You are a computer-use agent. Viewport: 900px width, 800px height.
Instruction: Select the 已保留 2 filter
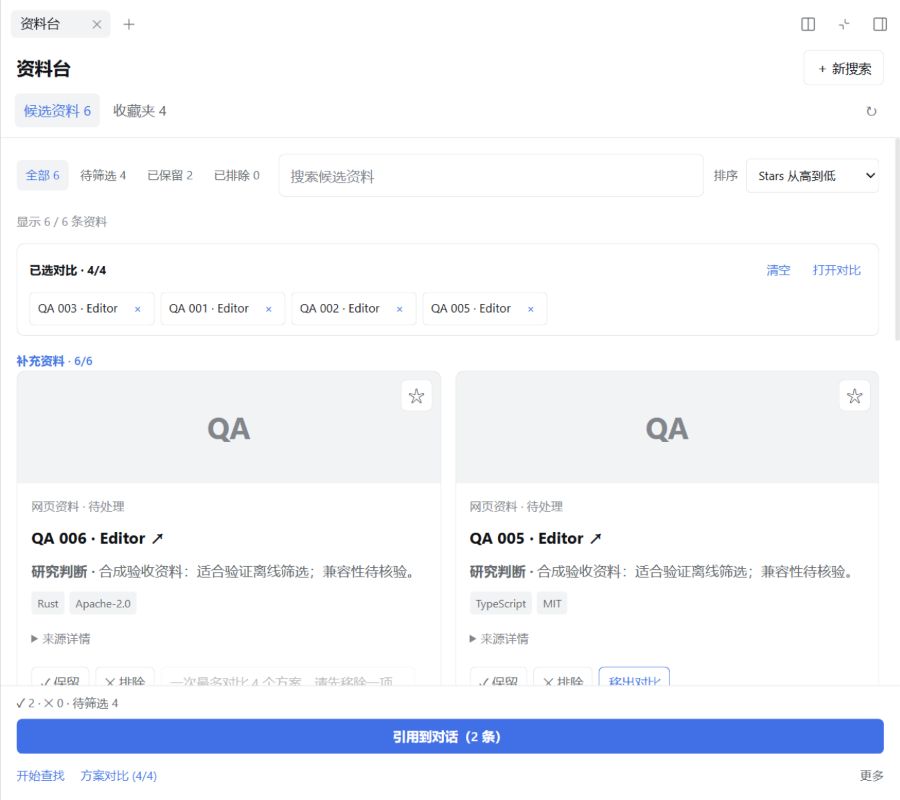[x=170, y=175]
